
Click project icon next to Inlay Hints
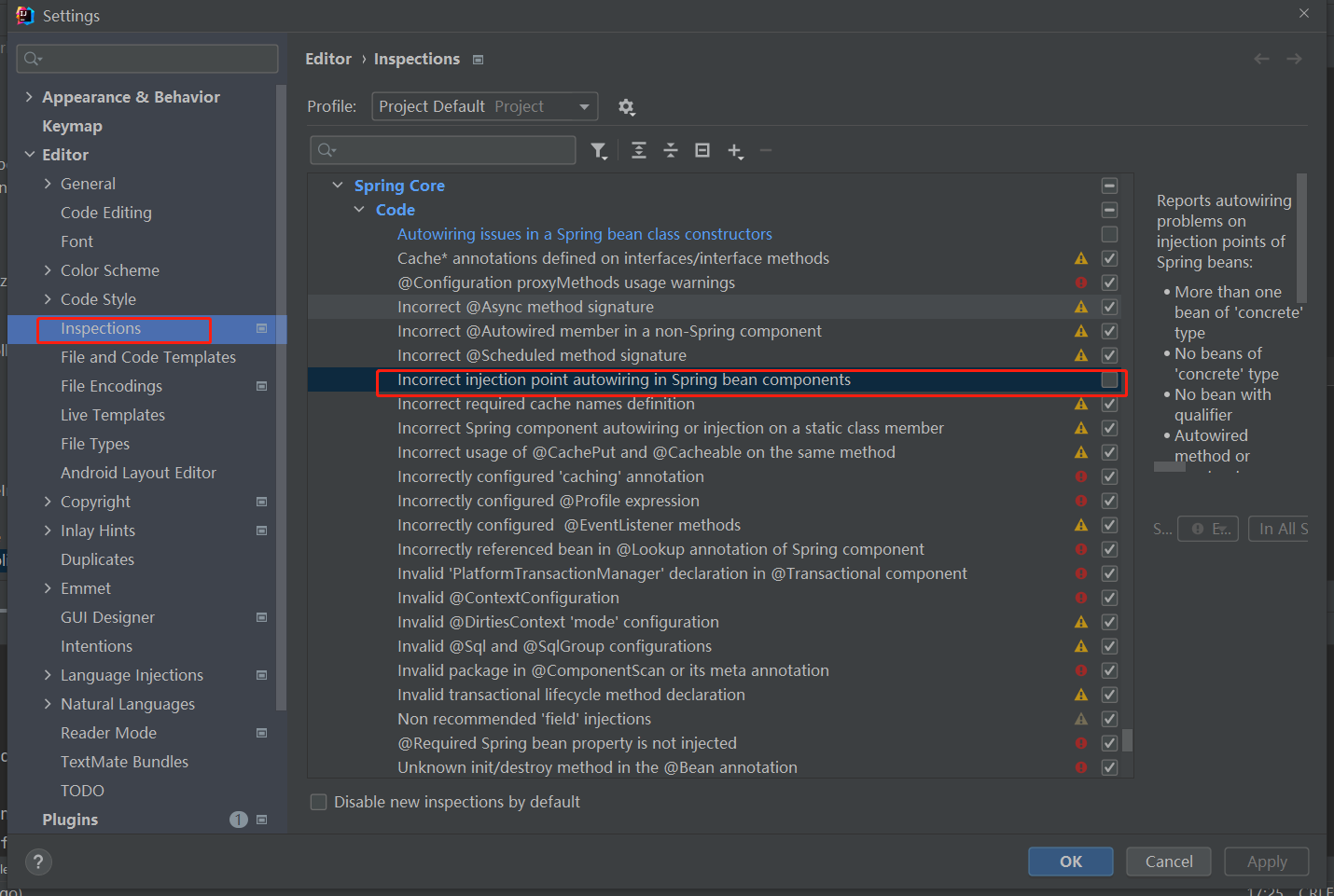click(x=261, y=531)
